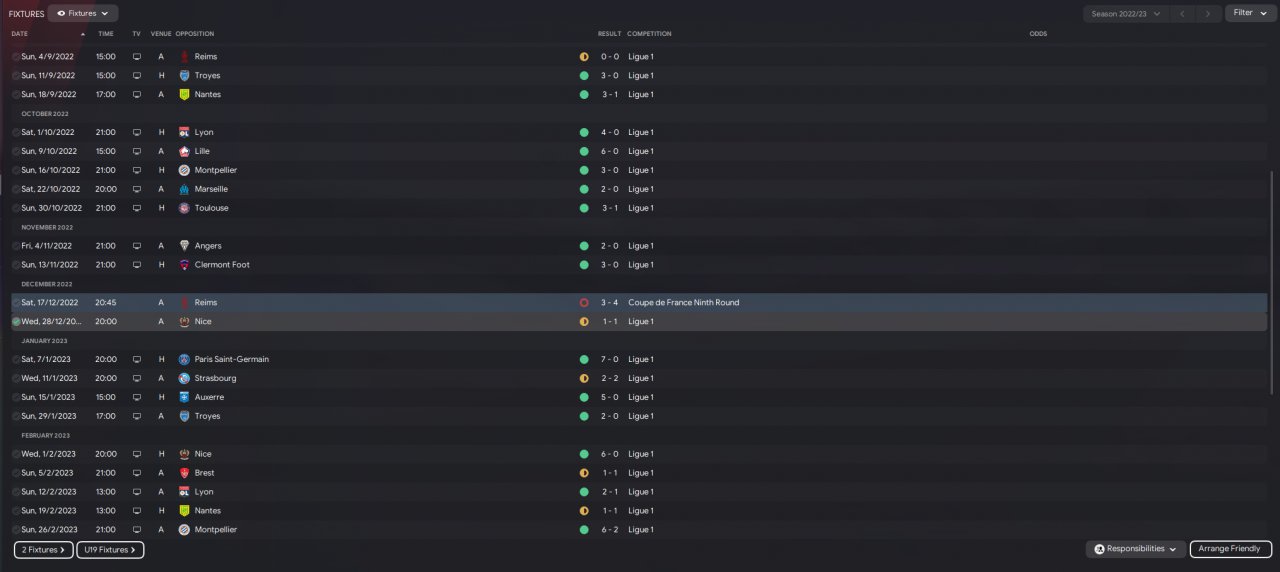Click the Arrange Friendly button
The width and height of the screenshot is (1280, 572).
1231,549
